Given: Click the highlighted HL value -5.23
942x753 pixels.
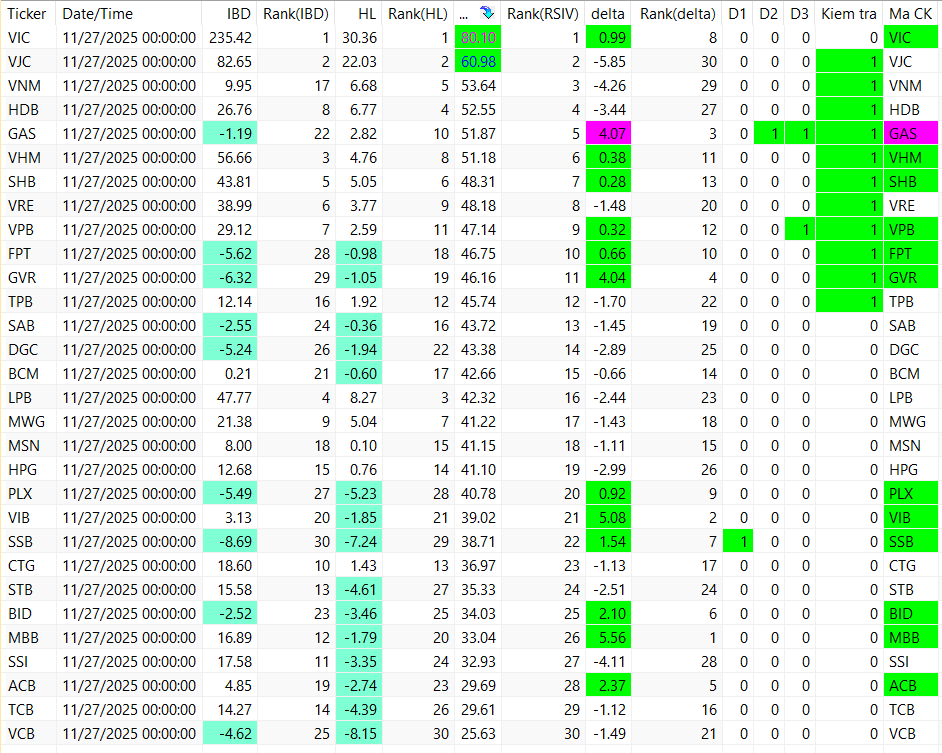Looking at the screenshot, I should point(359,493).
